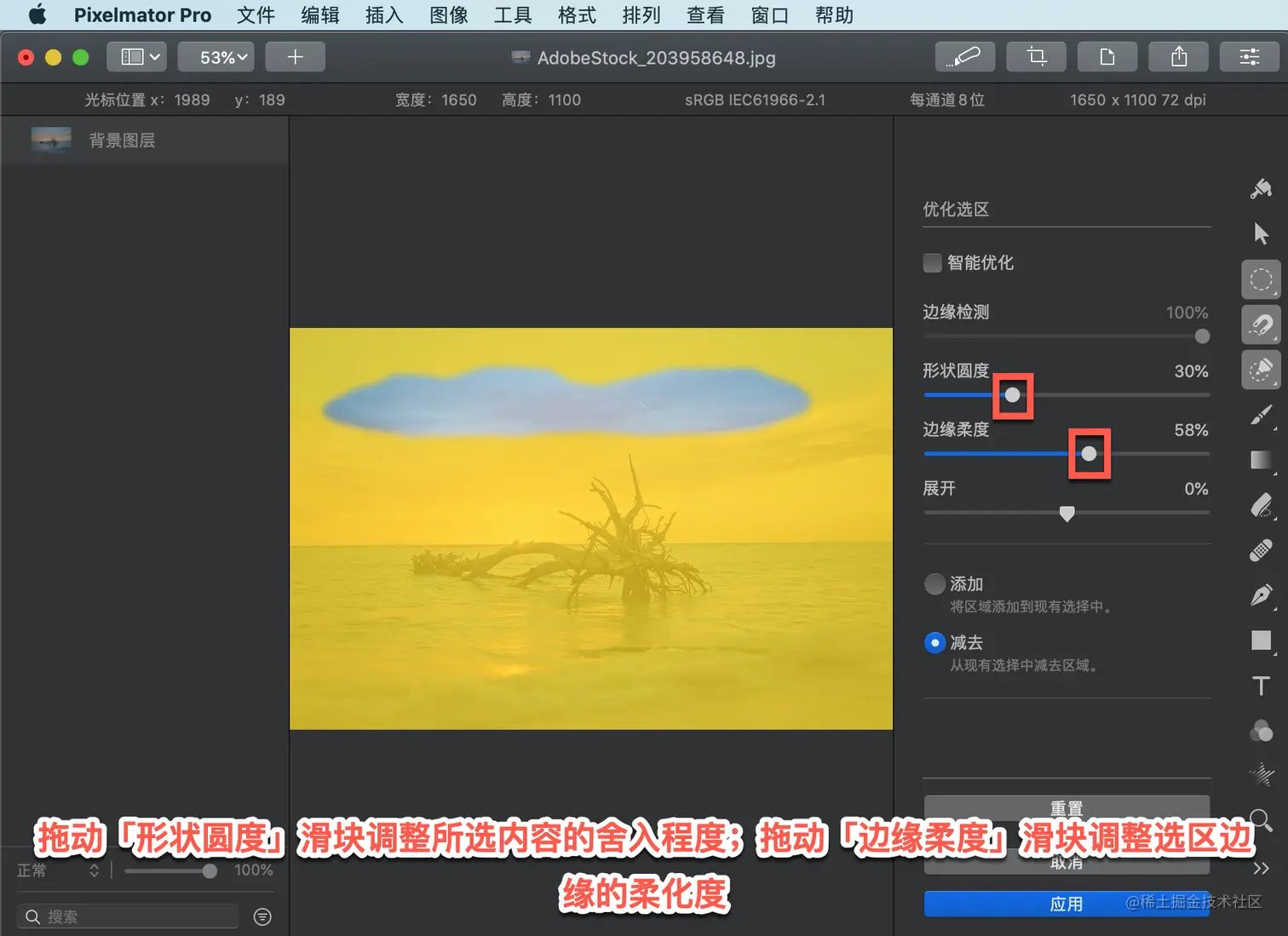Select the Style paint-bucket tool
This screenshot has height=936, width=1288.
[1261, 189]
